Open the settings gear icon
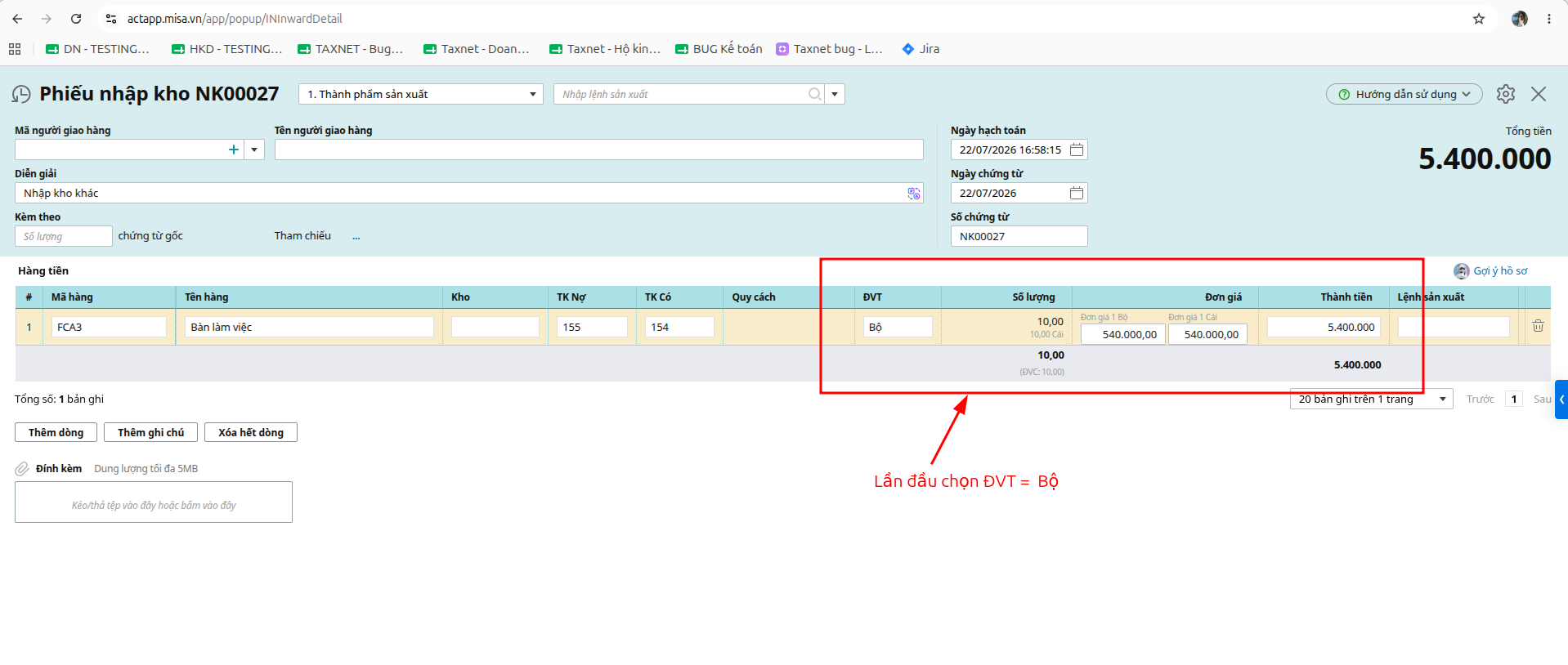The height and width of the screenshot is (665, 1568). pos(1506,94)
